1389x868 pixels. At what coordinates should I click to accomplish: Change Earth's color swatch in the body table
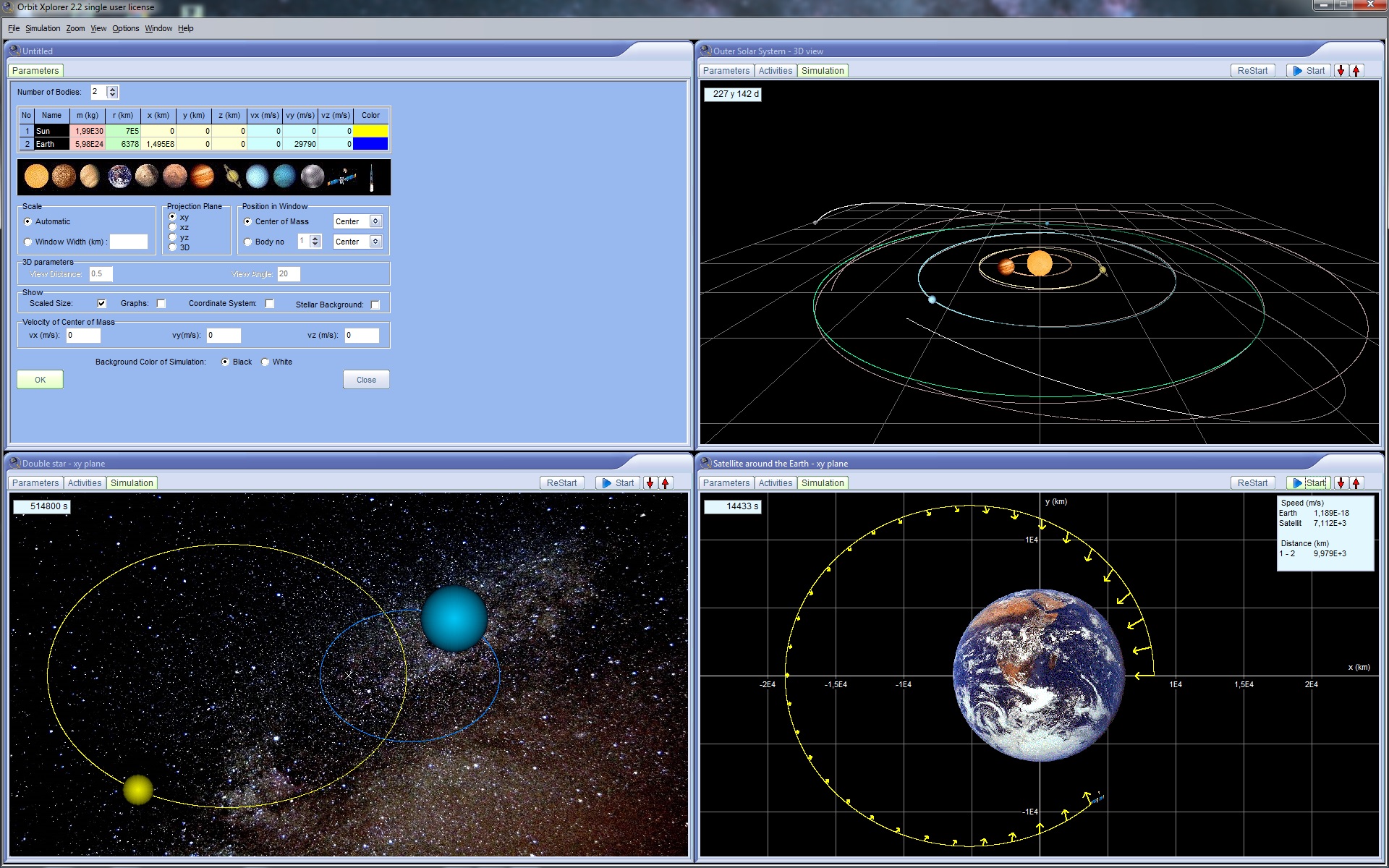click(370, 144)
